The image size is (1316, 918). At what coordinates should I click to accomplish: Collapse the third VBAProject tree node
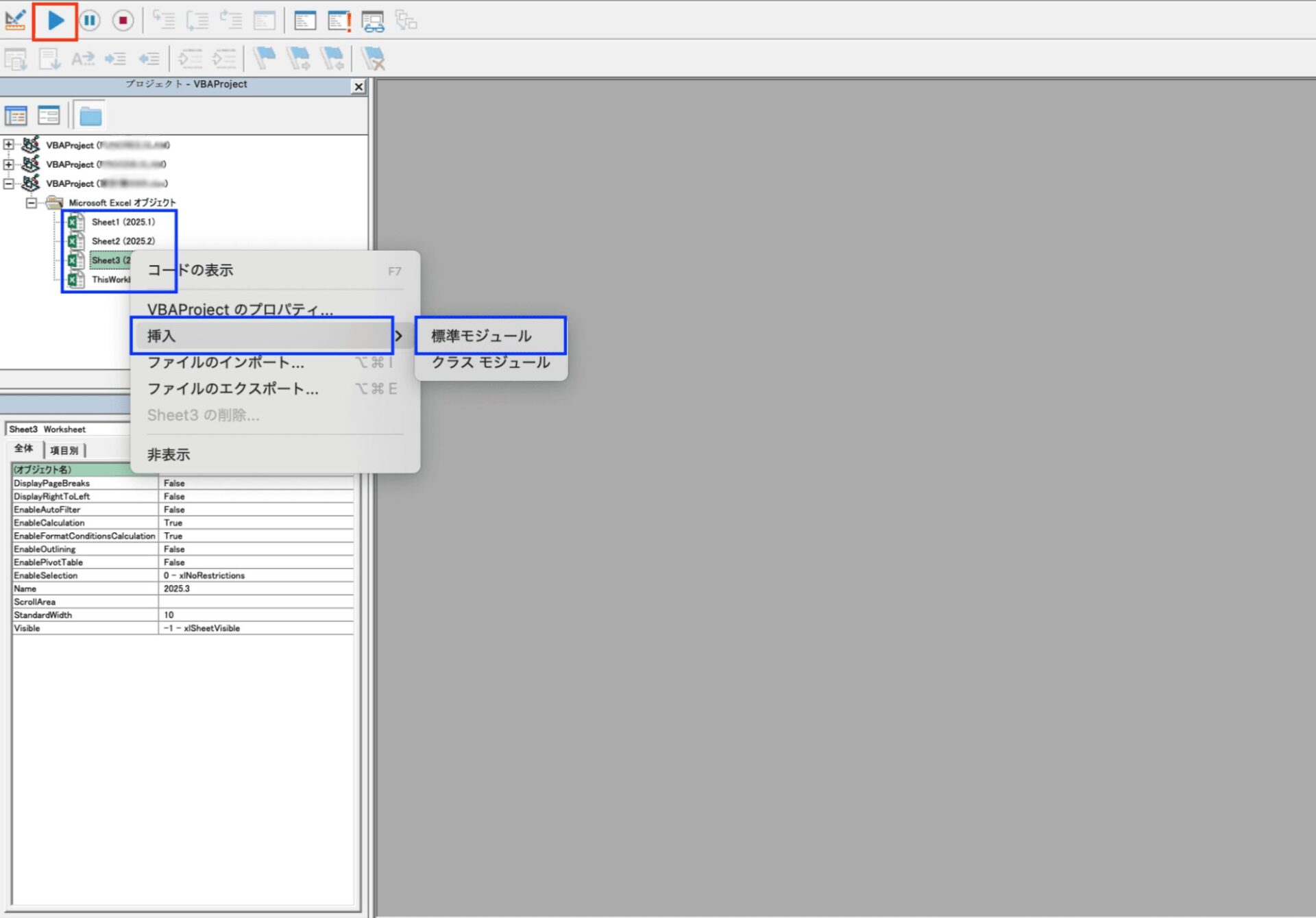point(8,183)
